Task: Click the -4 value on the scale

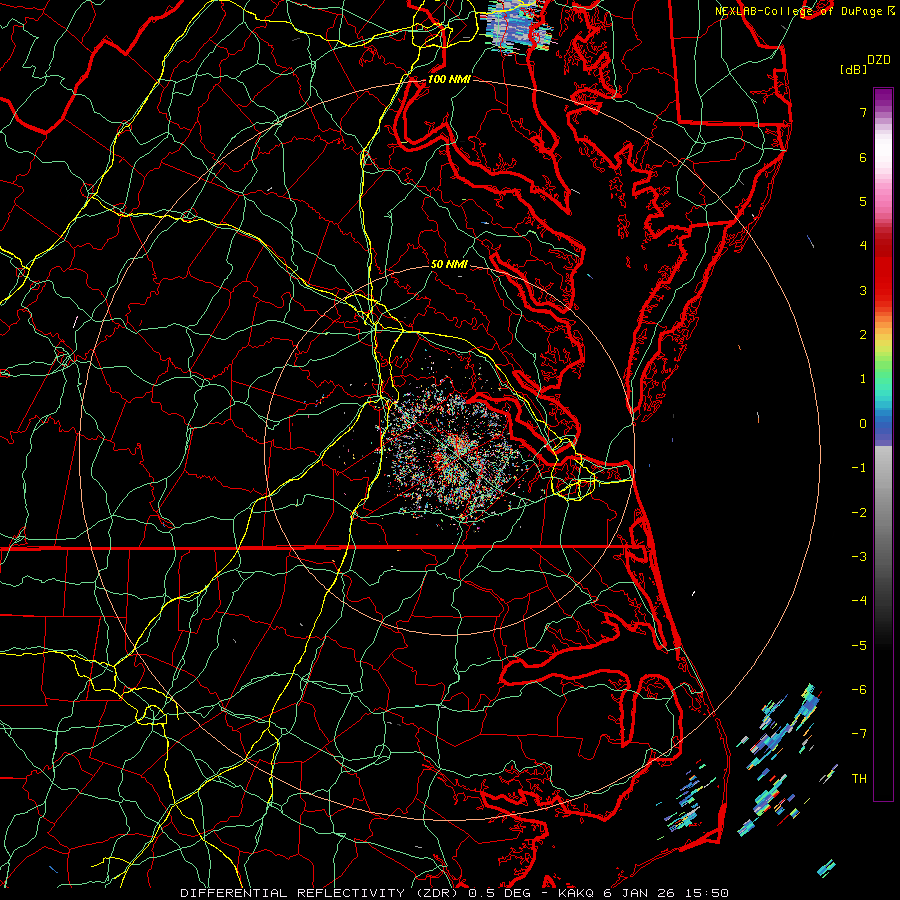Action: click(859, 601)
